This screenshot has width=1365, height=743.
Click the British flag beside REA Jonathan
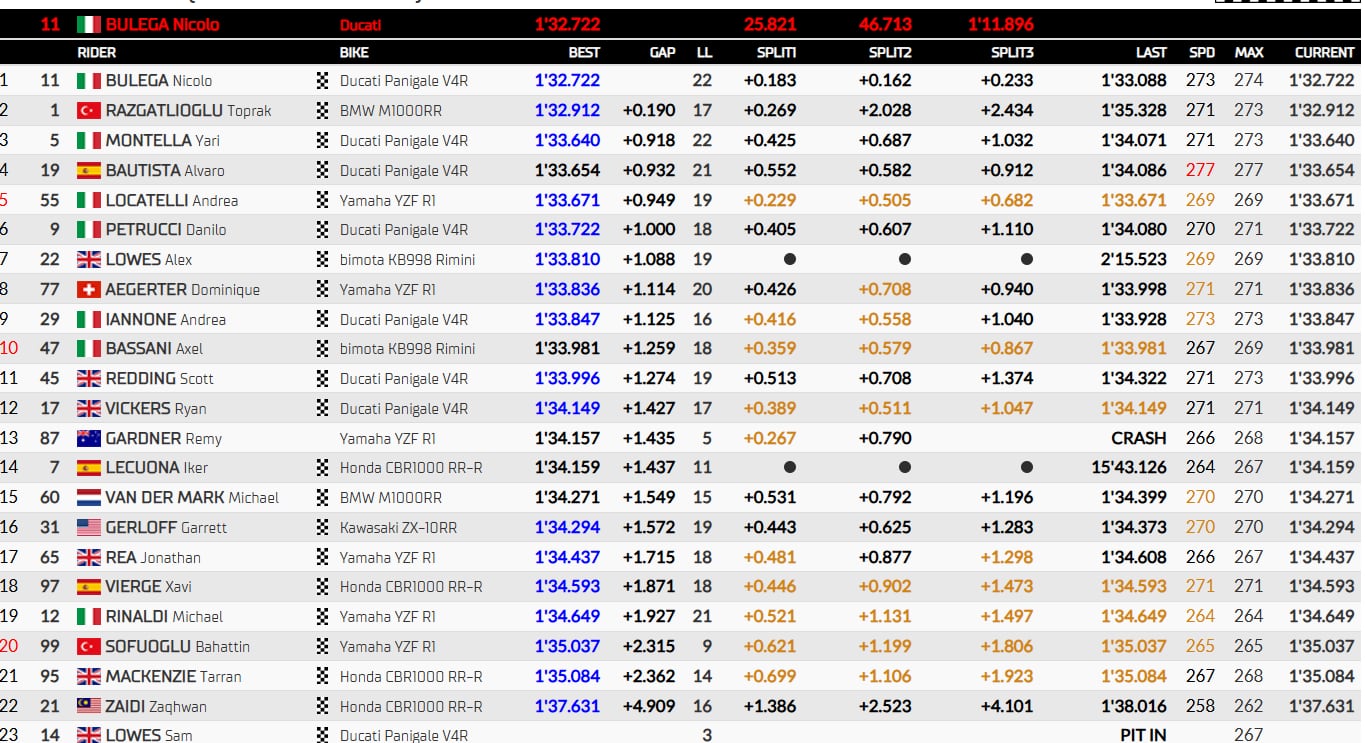(89, 557)
